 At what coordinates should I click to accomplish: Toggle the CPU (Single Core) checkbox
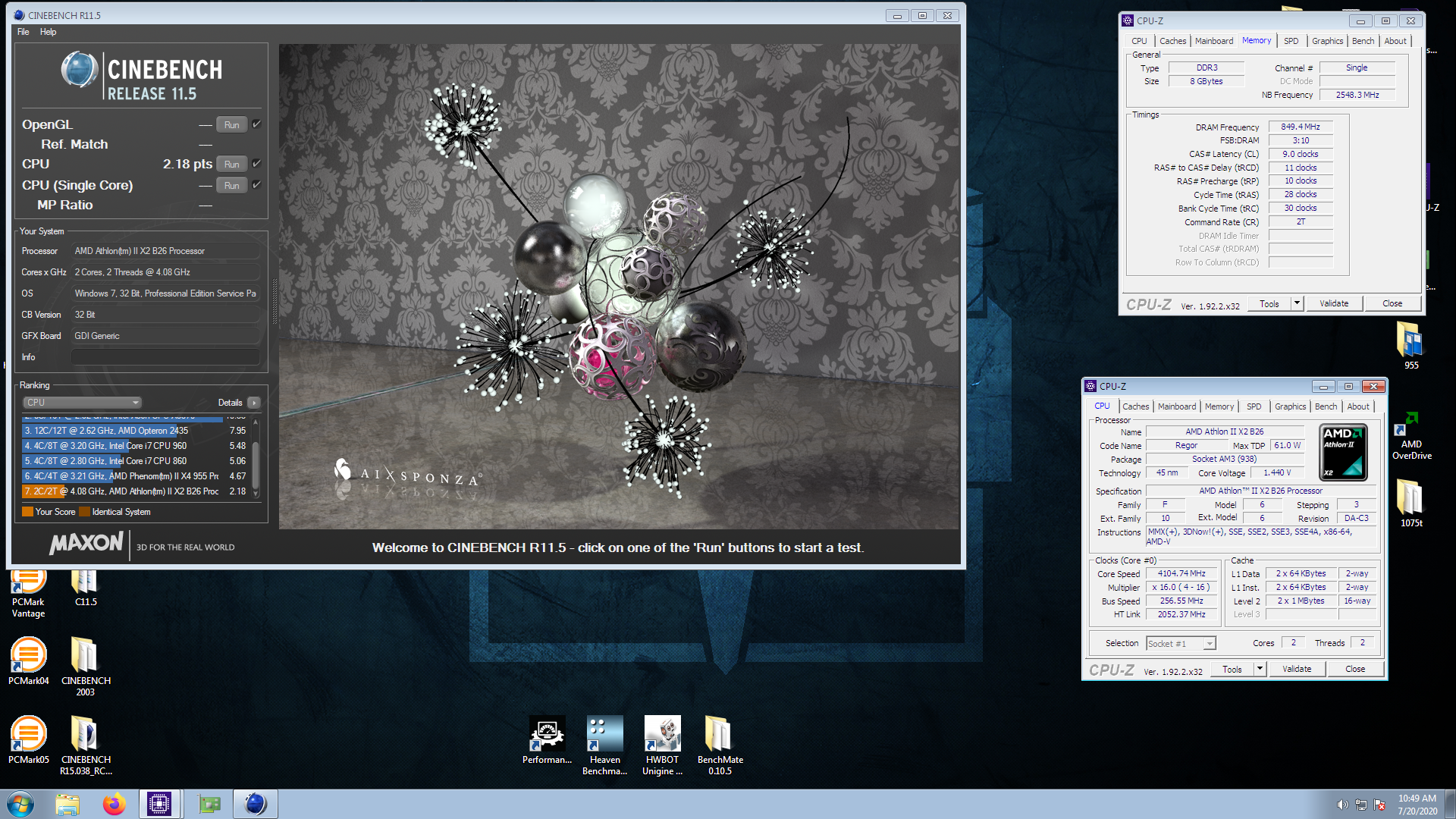coord(256,185)
